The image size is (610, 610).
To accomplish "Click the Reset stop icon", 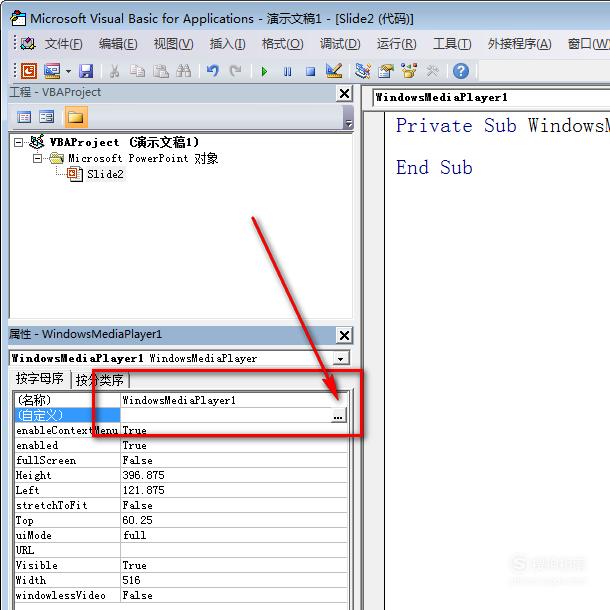I will tap(310, 72).
